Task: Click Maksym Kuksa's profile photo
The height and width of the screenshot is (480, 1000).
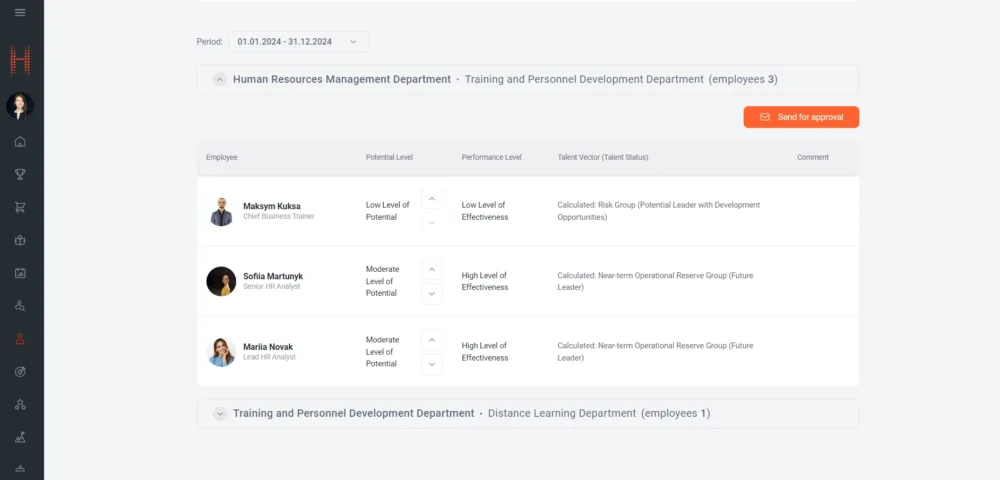Action: (222, 211)
